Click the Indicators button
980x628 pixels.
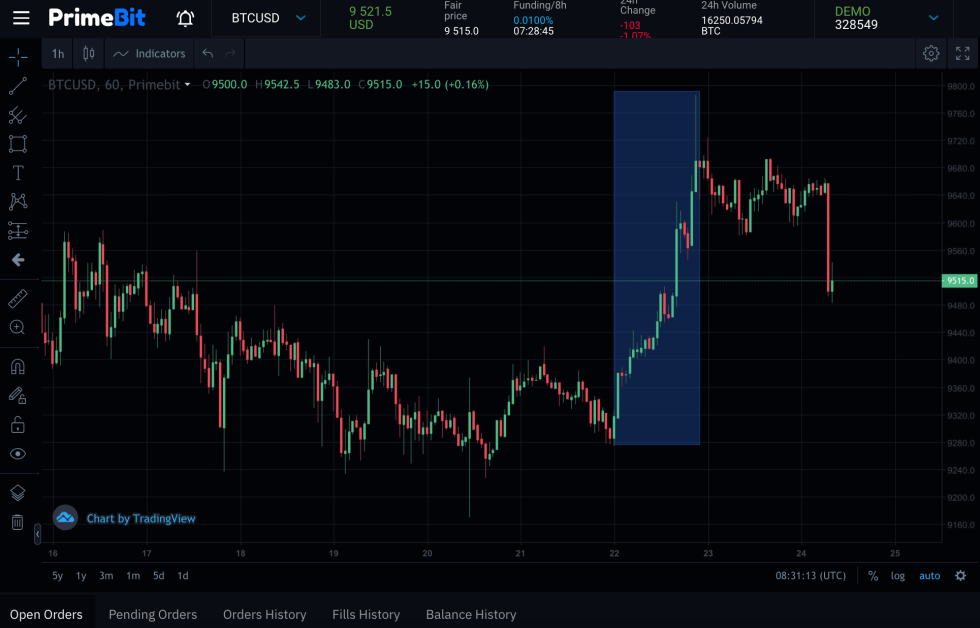(x=150, y=54)
